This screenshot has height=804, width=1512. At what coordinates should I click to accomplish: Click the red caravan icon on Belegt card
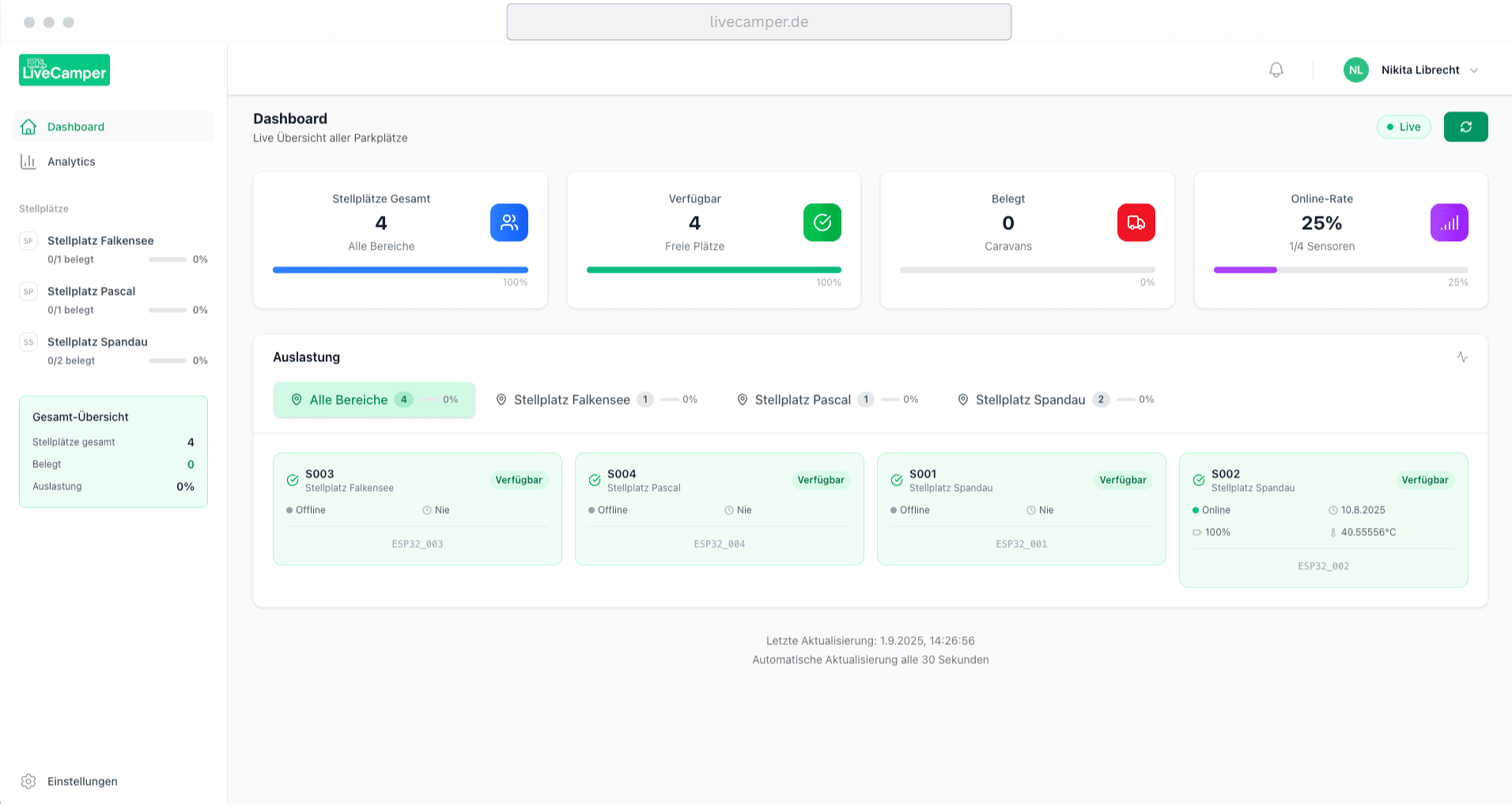1136,222
